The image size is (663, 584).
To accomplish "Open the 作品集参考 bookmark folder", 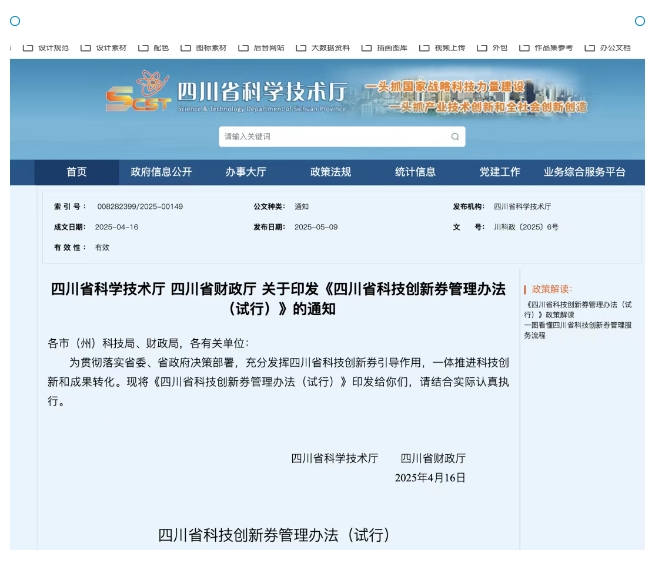I will pos(546,48).
